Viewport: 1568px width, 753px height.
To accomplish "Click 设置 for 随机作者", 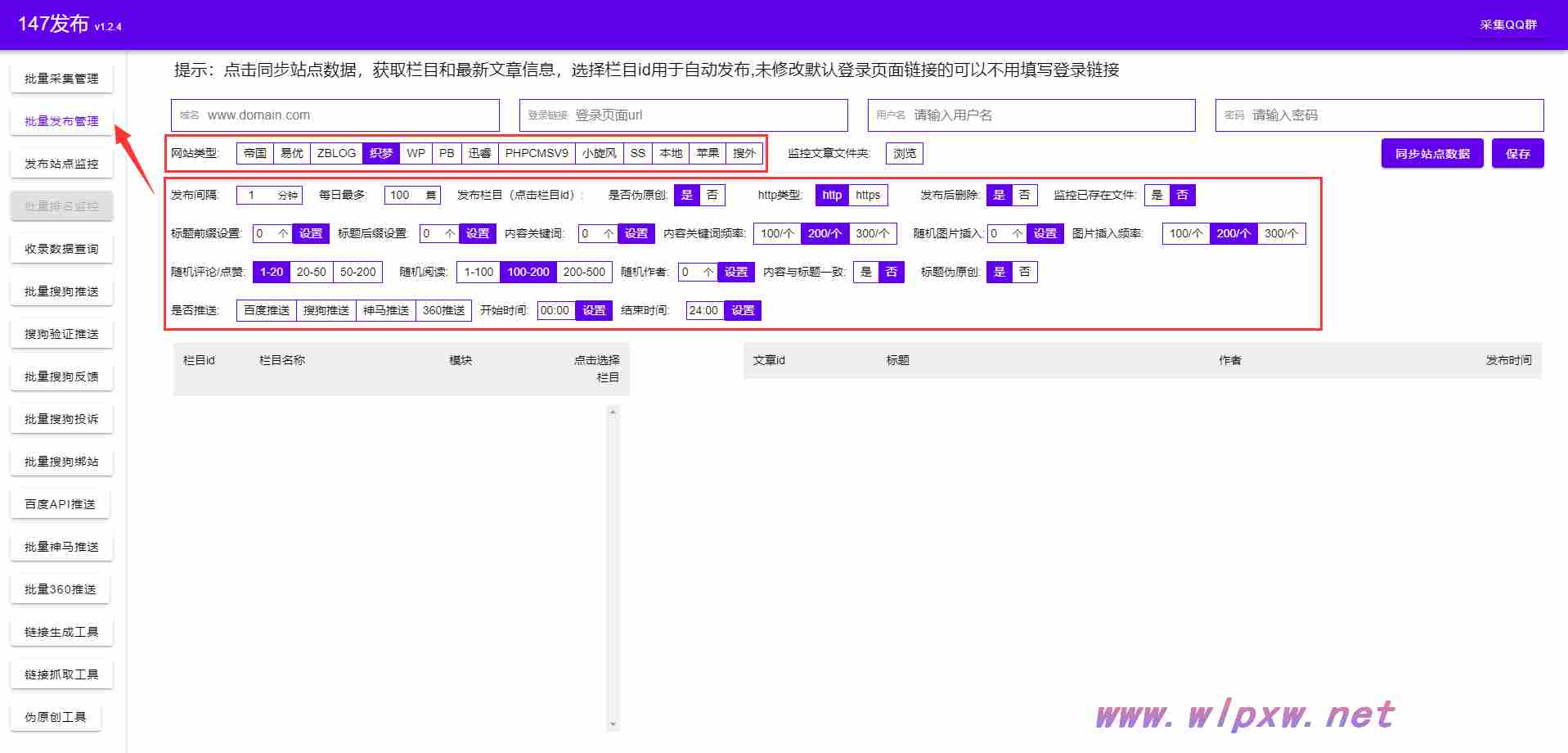I will [736, 272].
